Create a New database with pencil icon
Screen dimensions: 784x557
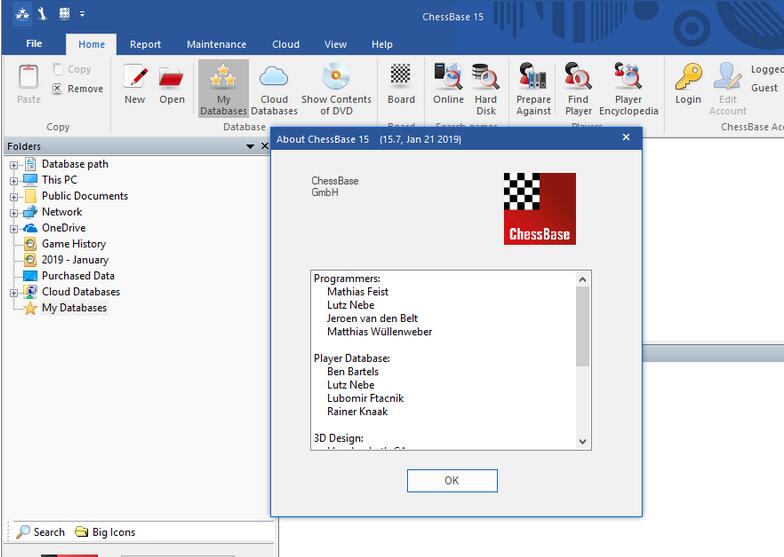coord(136,76)
